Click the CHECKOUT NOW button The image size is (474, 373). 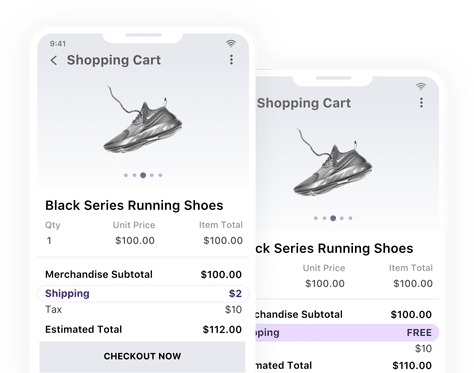pyautogui.click(x=142, y=357)
